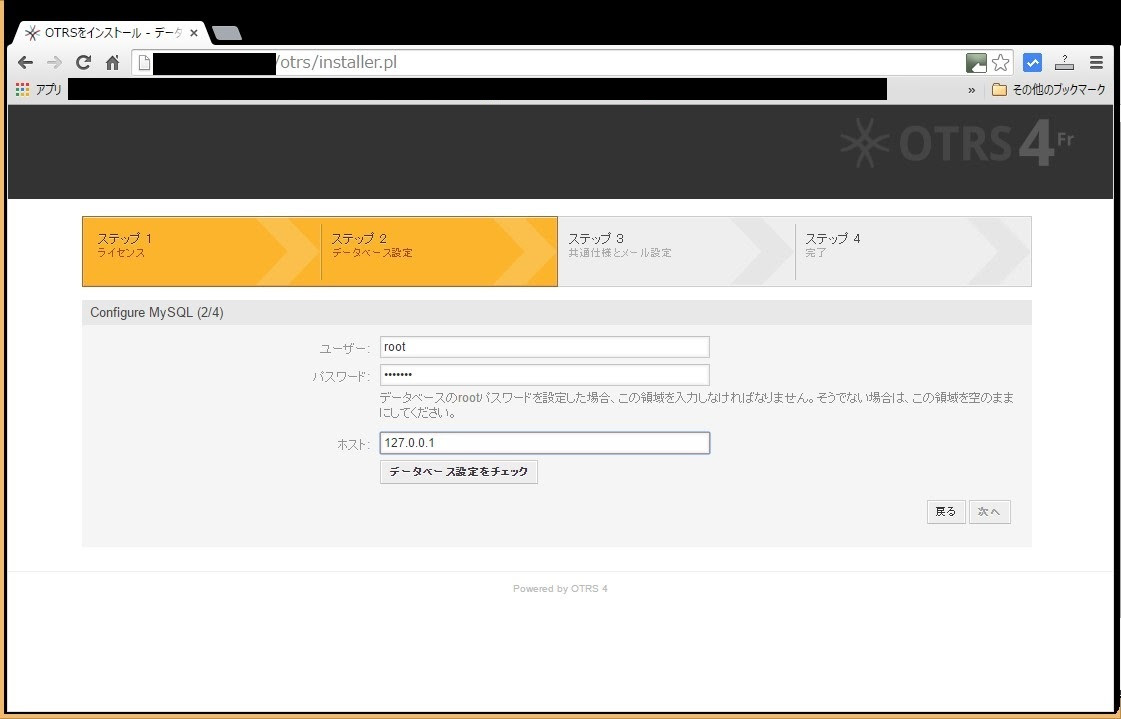Click the blue checkmark extension icon
The width and height of the screenshot is (1121, 719).
pos(1032,62)
